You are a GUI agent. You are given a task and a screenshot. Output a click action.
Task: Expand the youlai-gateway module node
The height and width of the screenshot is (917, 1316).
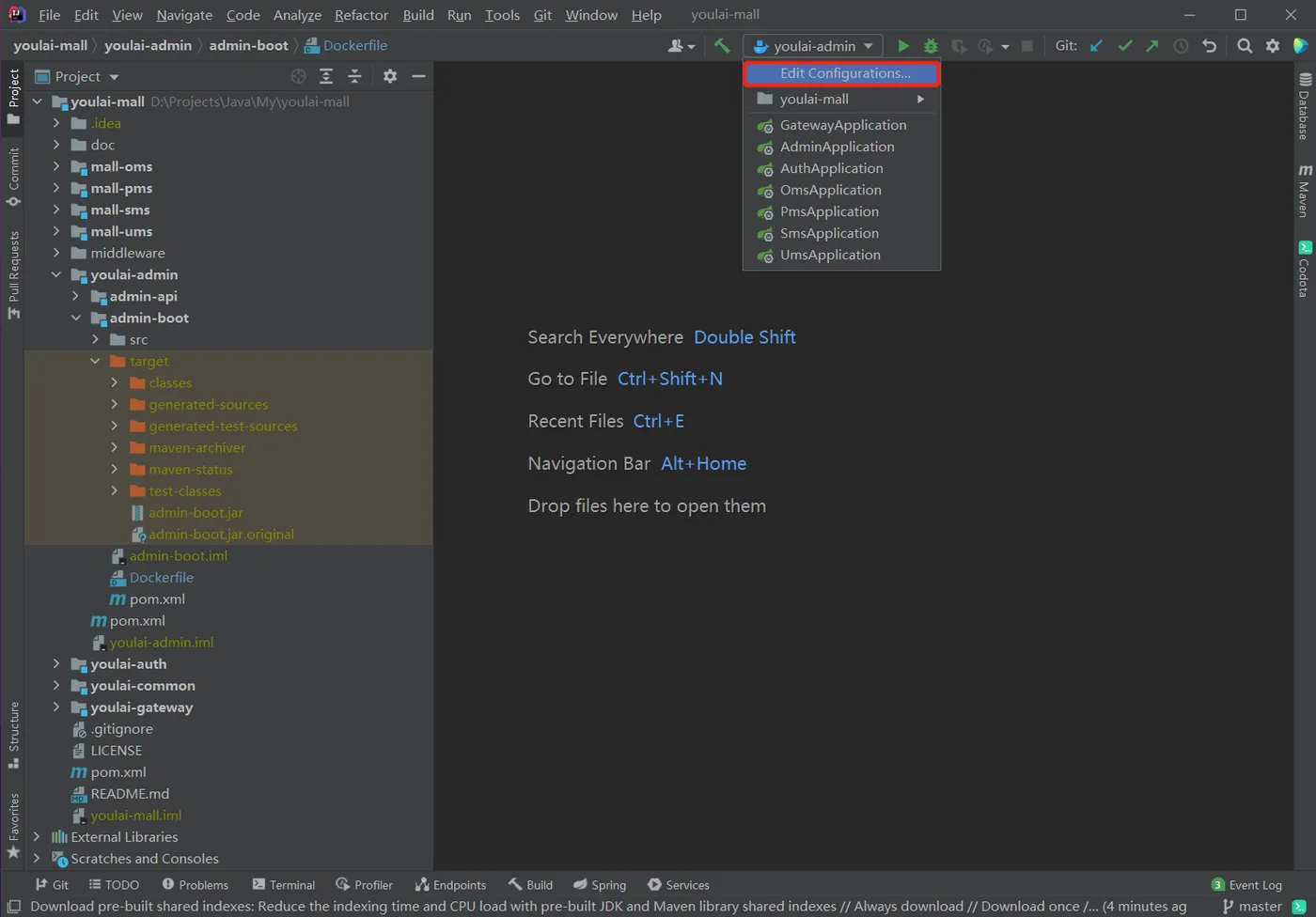(56, 707)
